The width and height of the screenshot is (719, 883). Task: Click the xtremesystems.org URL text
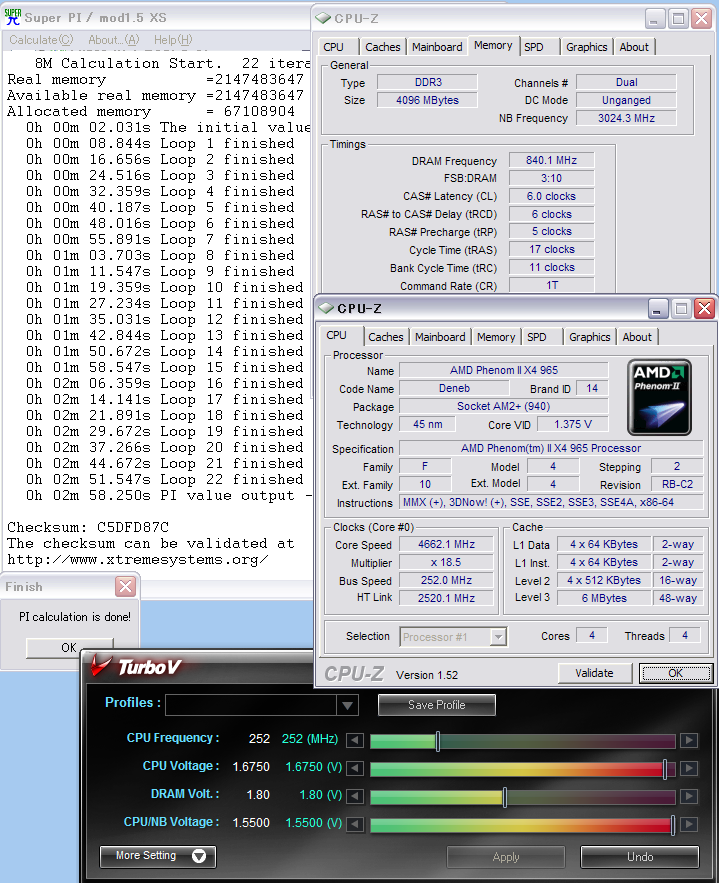click(137, 560)
